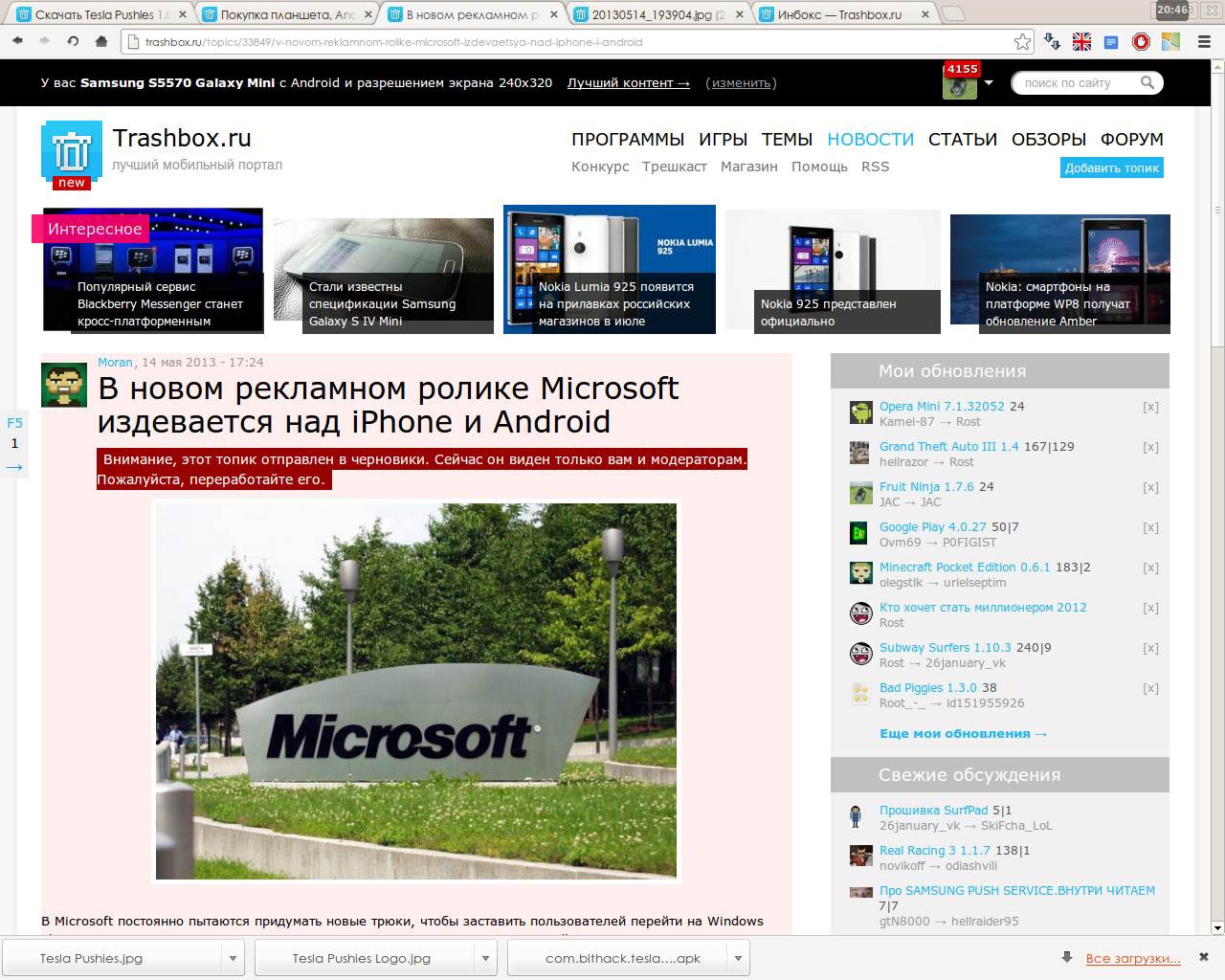1225x980 pixels.
Task: Click the Subway Surfers troll-face avatar
Action: (x=860, y=654)
